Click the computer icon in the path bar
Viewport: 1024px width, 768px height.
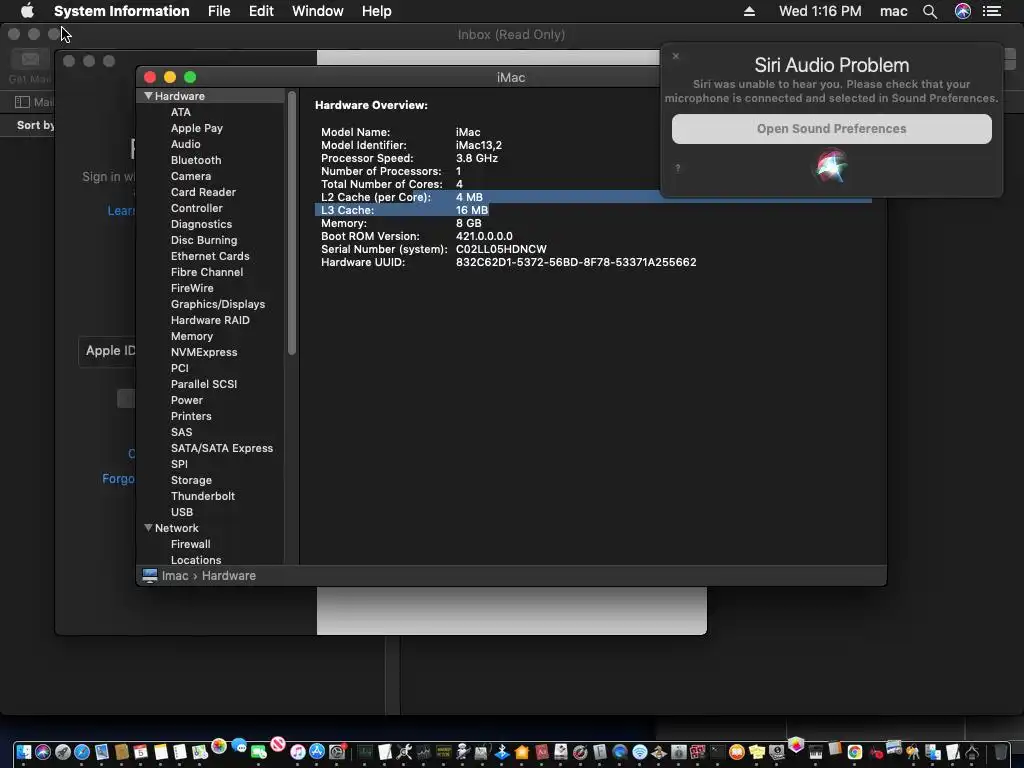pyautogui.click(x=150, y=576)
